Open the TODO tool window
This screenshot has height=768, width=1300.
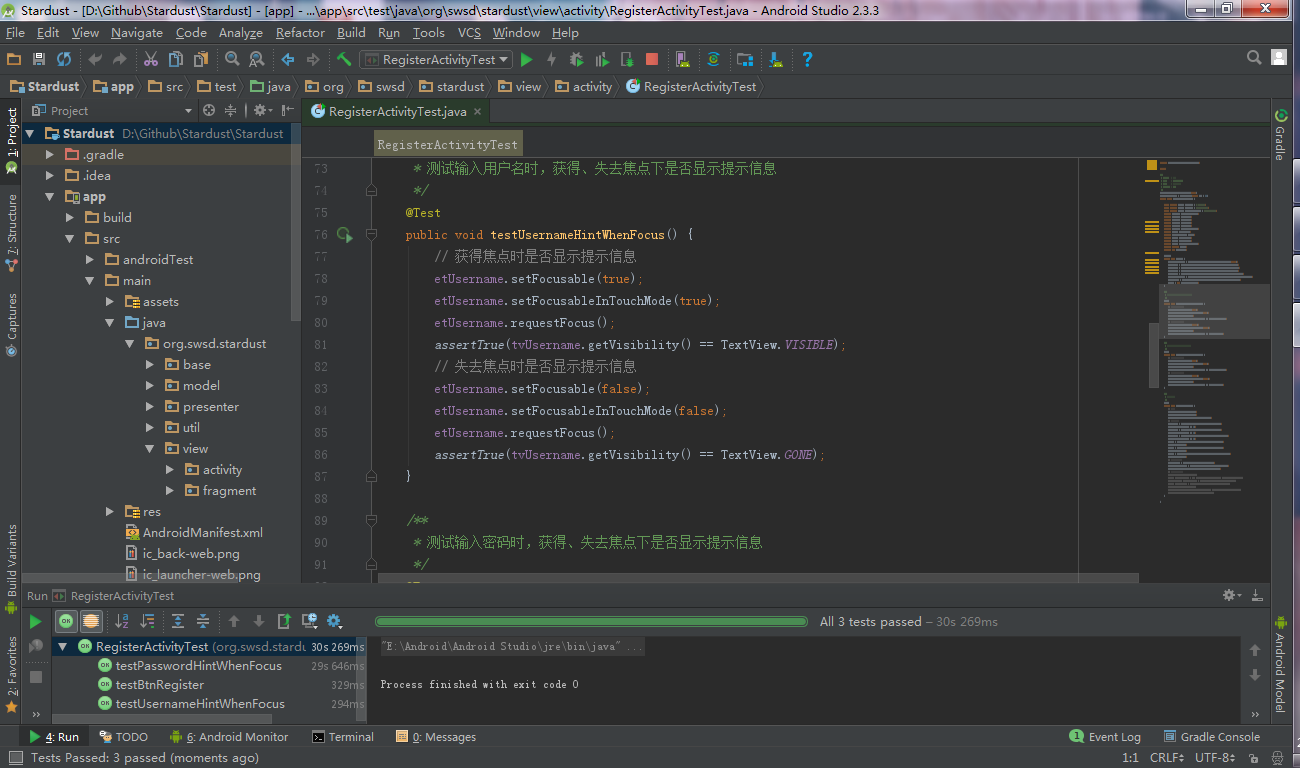coord(122,737)
